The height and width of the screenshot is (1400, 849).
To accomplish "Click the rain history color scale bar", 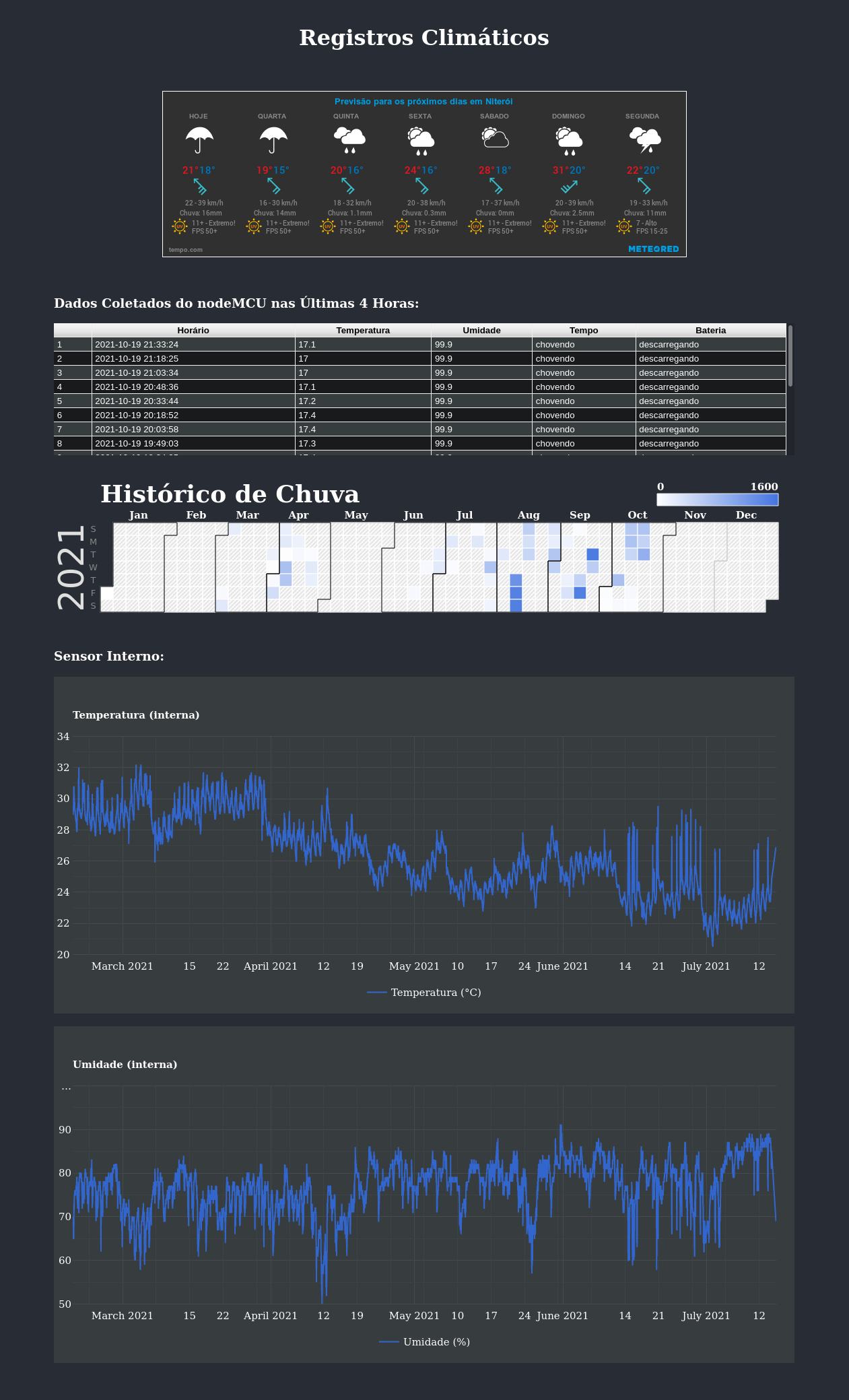I will [x=718, y=500].
